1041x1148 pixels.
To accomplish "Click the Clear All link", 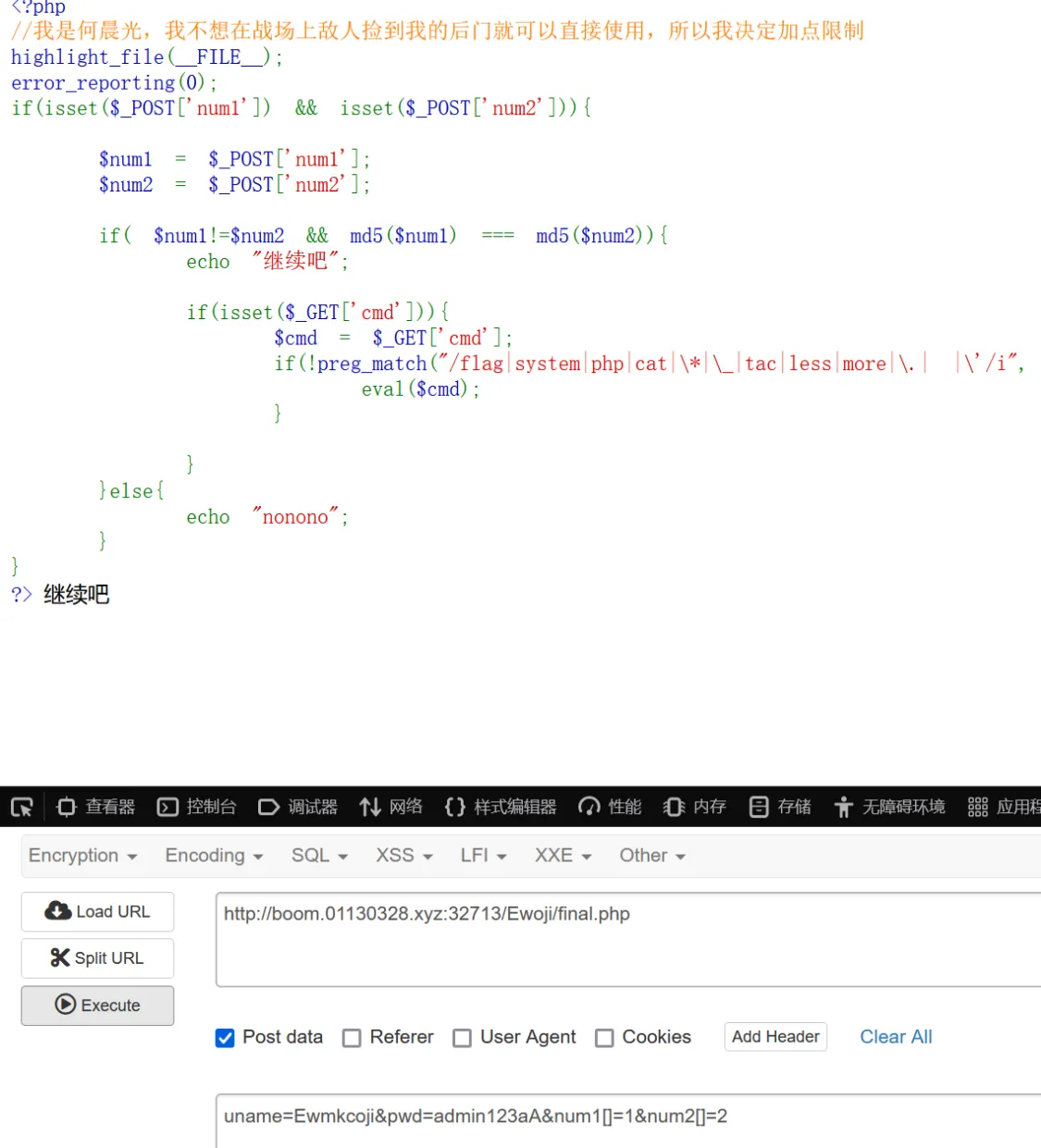I will point(896,1037).
